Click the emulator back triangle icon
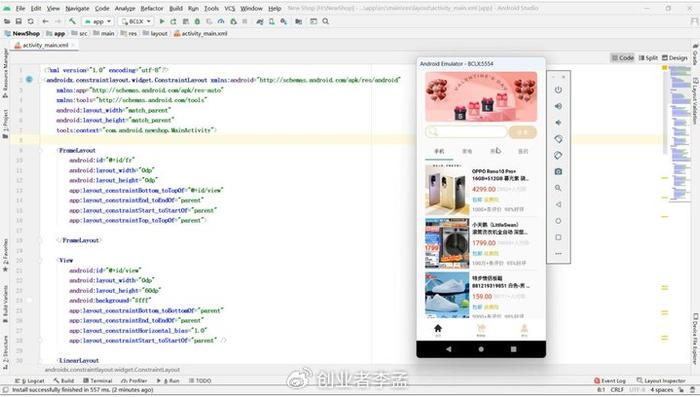700x397 pixels. click(558, 205)
